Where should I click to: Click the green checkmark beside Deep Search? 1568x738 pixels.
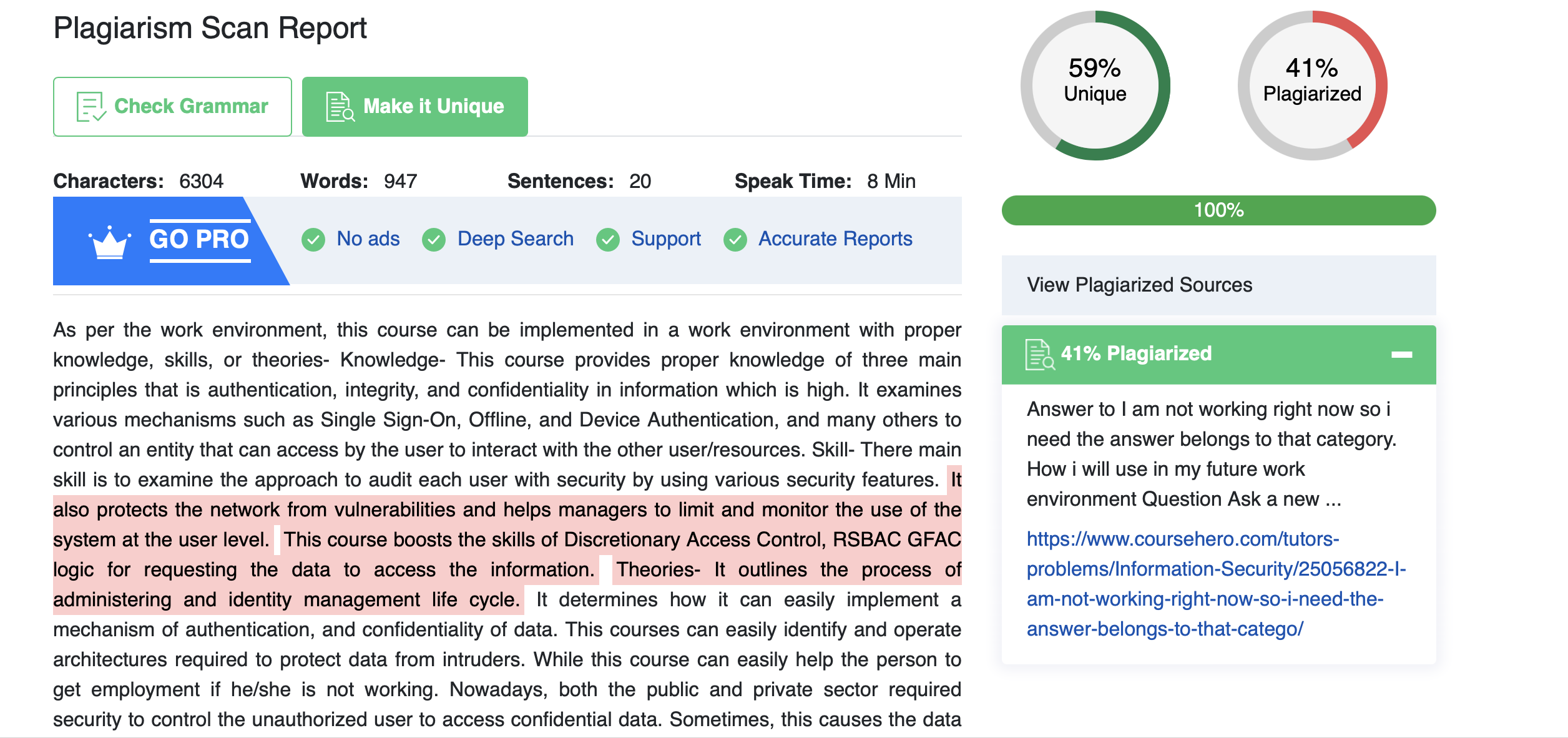[434, 239]
